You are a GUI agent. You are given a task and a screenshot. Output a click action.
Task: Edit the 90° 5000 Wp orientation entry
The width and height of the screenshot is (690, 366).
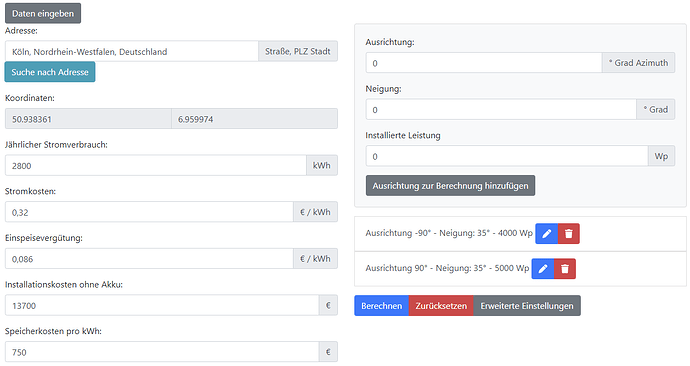[543, 268]
